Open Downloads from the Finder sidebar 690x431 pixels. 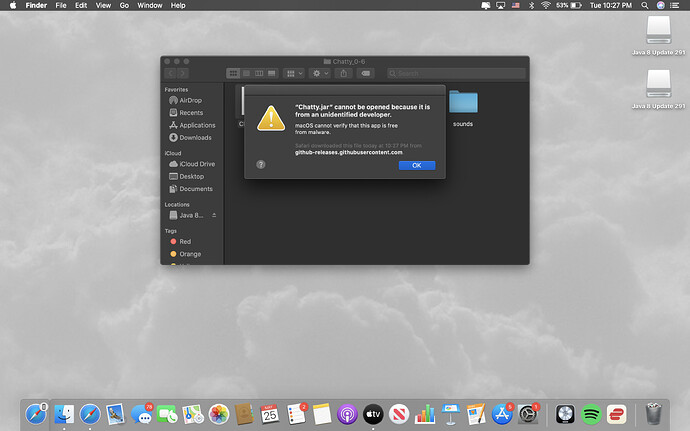coord(195,138)
